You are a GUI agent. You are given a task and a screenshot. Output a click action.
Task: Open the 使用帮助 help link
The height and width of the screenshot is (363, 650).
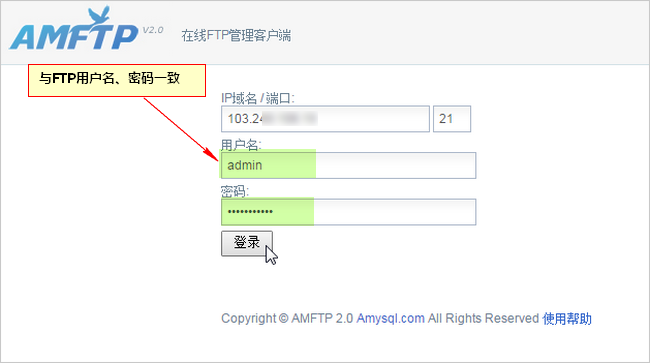click(x=567, y=318)
